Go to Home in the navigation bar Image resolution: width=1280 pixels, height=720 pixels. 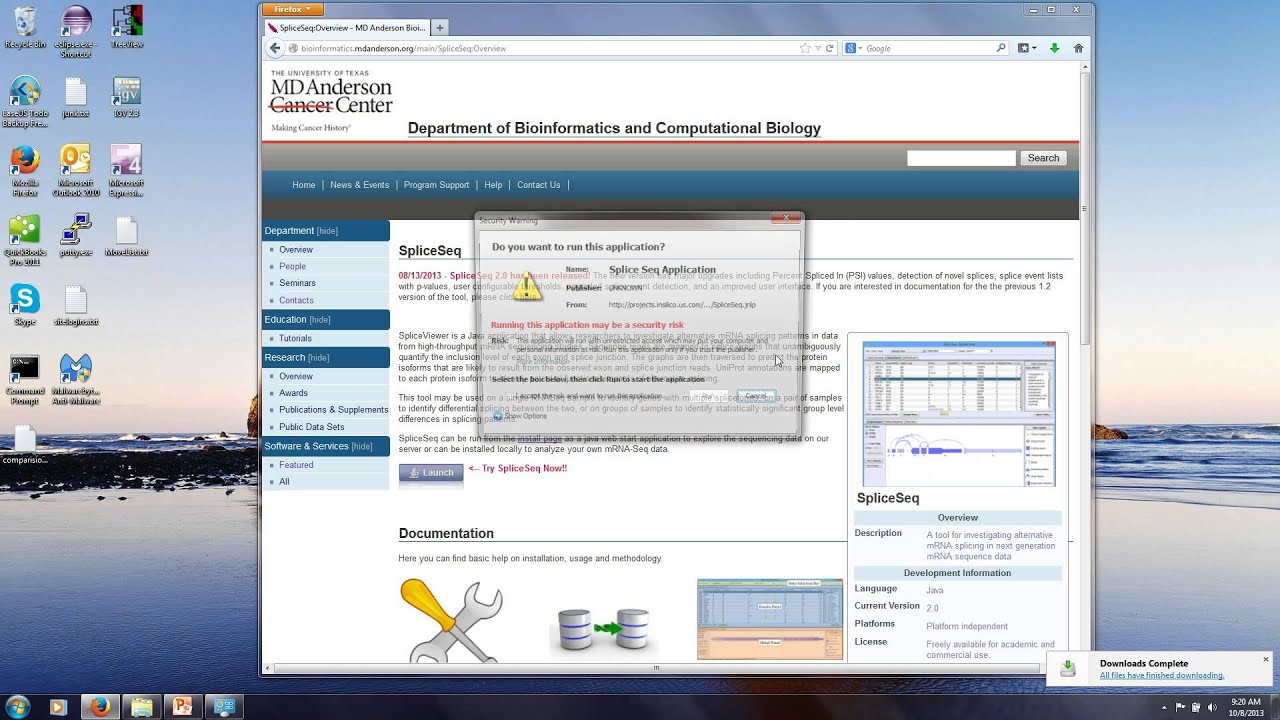click(x=304, y=185)
